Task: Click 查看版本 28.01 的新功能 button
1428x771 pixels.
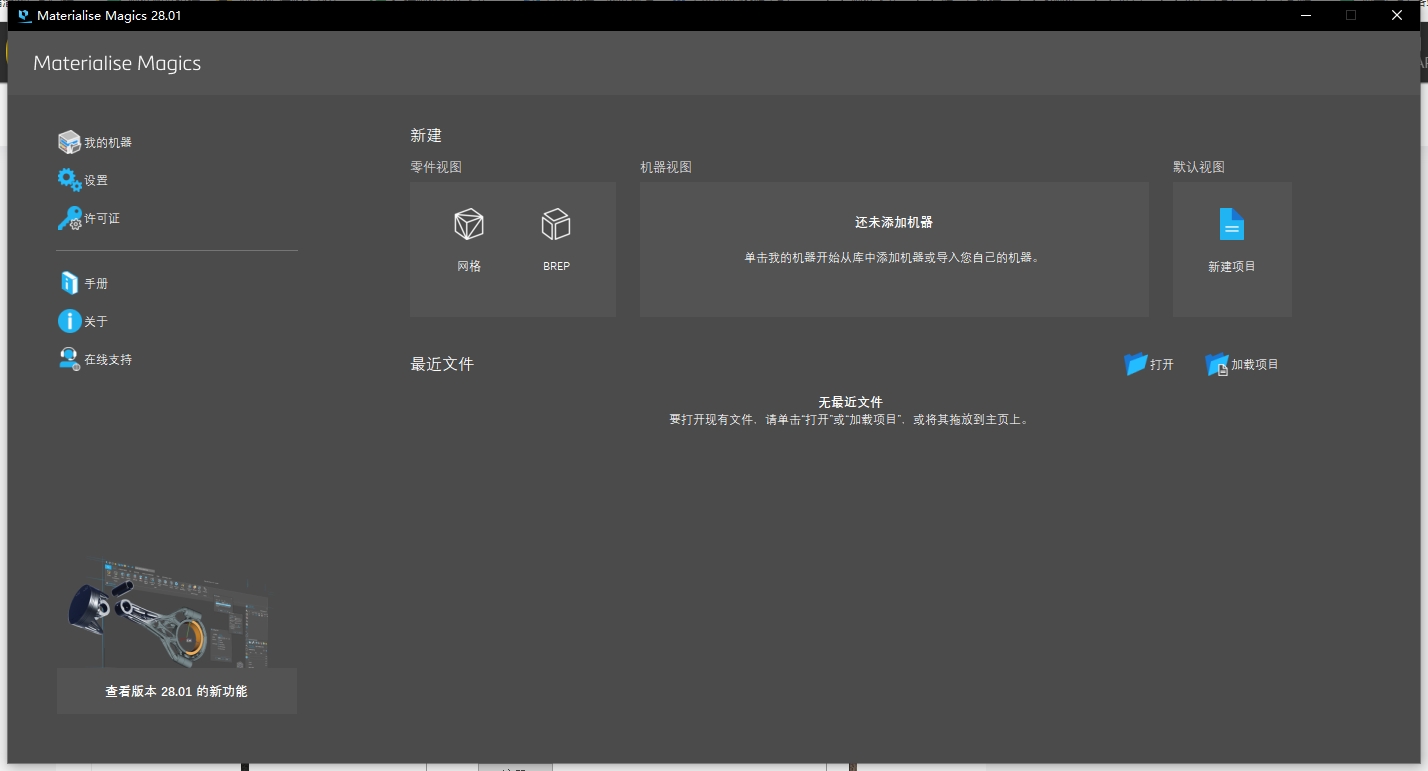Action: click(177, 691)
